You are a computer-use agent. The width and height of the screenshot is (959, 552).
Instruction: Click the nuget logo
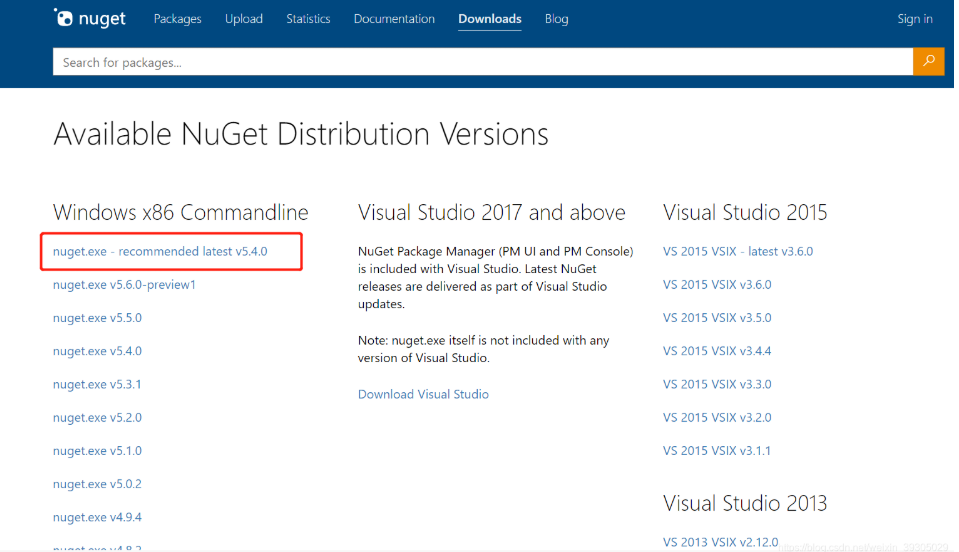point(89,18)
